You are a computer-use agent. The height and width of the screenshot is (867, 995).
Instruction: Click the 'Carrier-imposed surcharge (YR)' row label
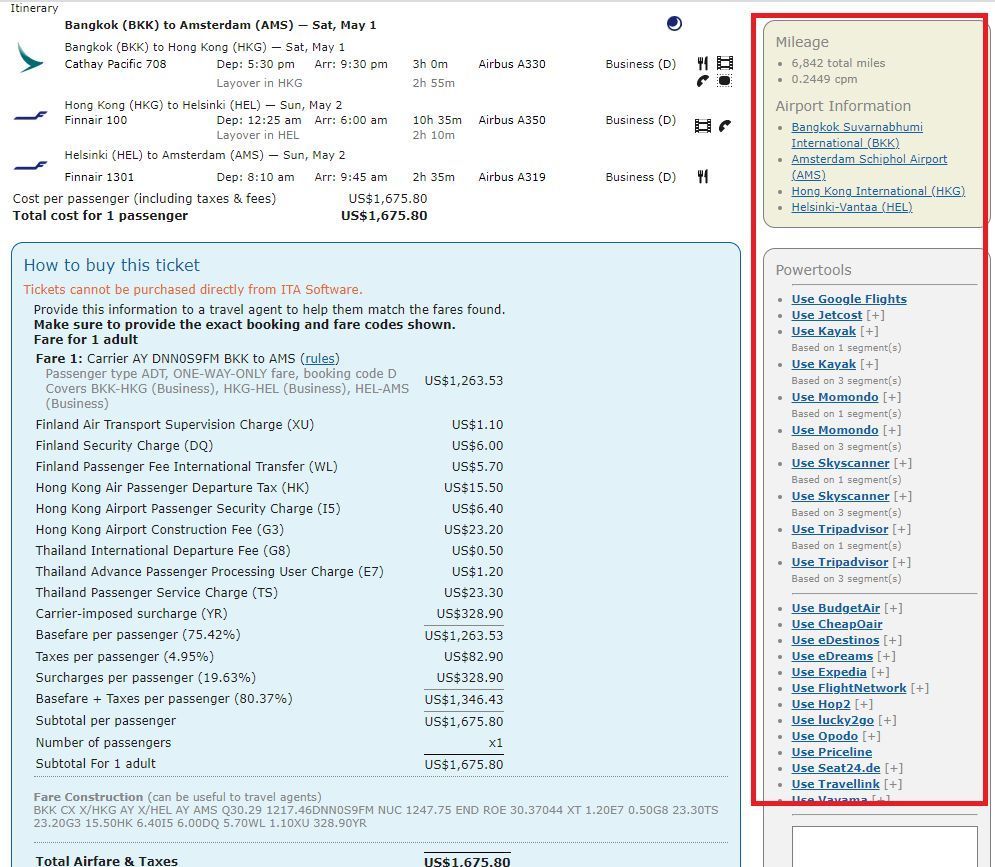[x=131, y=614]
